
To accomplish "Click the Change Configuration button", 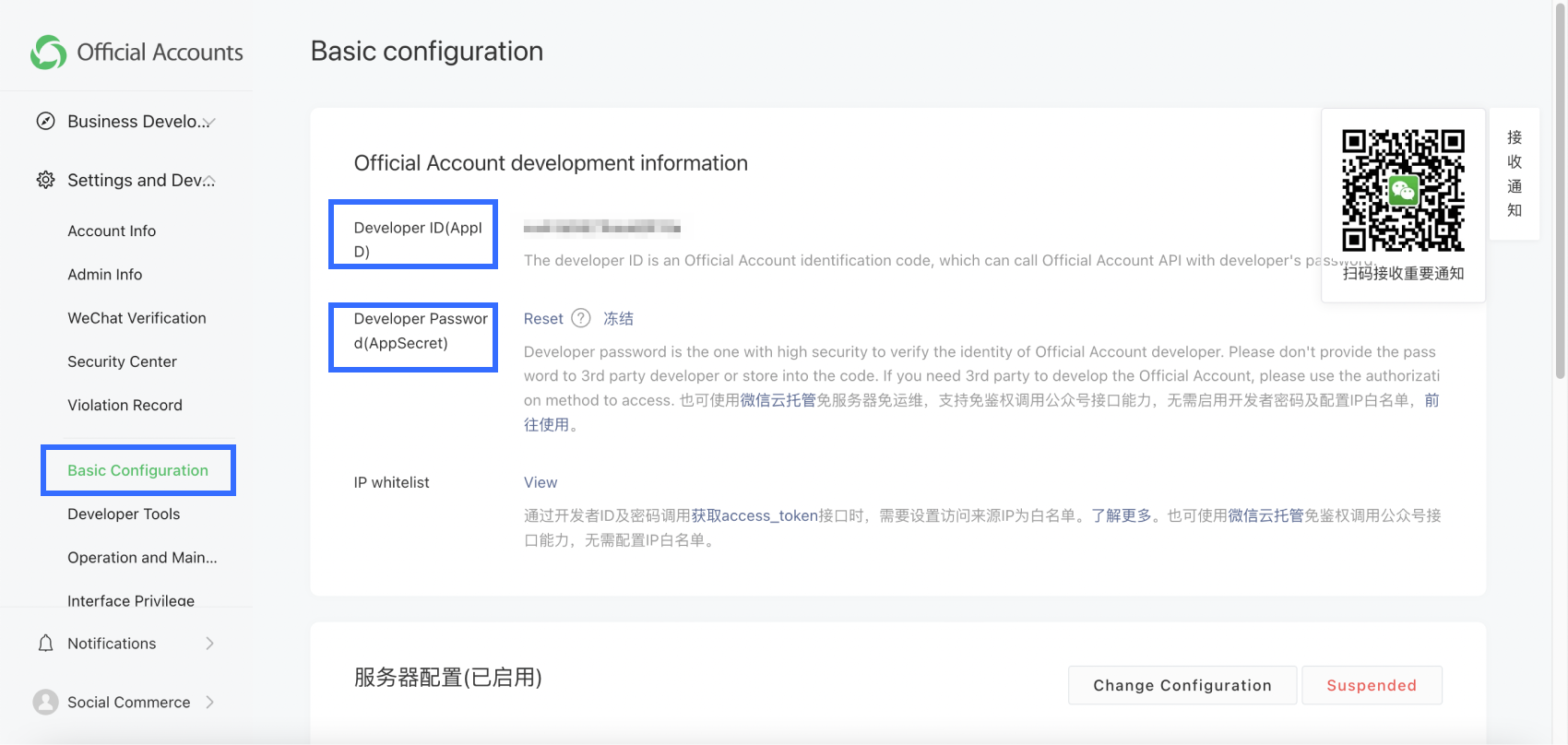I will pyautogui.click(x=1182, y=685).
